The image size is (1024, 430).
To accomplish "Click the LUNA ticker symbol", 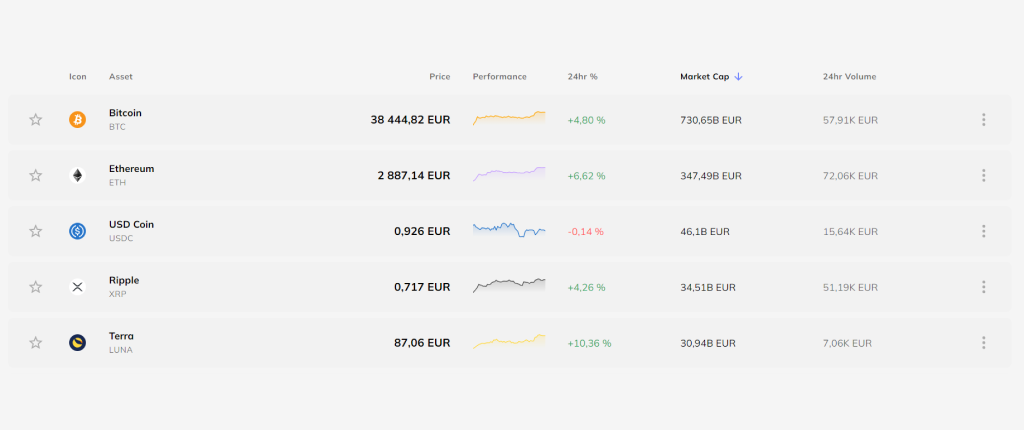I will point(121,350).
